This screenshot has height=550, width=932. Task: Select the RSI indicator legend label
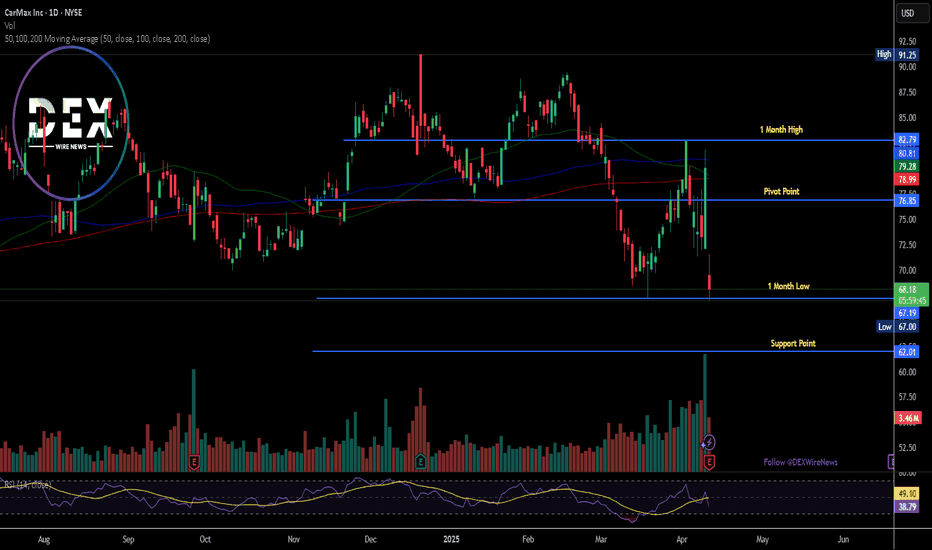tap(27, 485)
